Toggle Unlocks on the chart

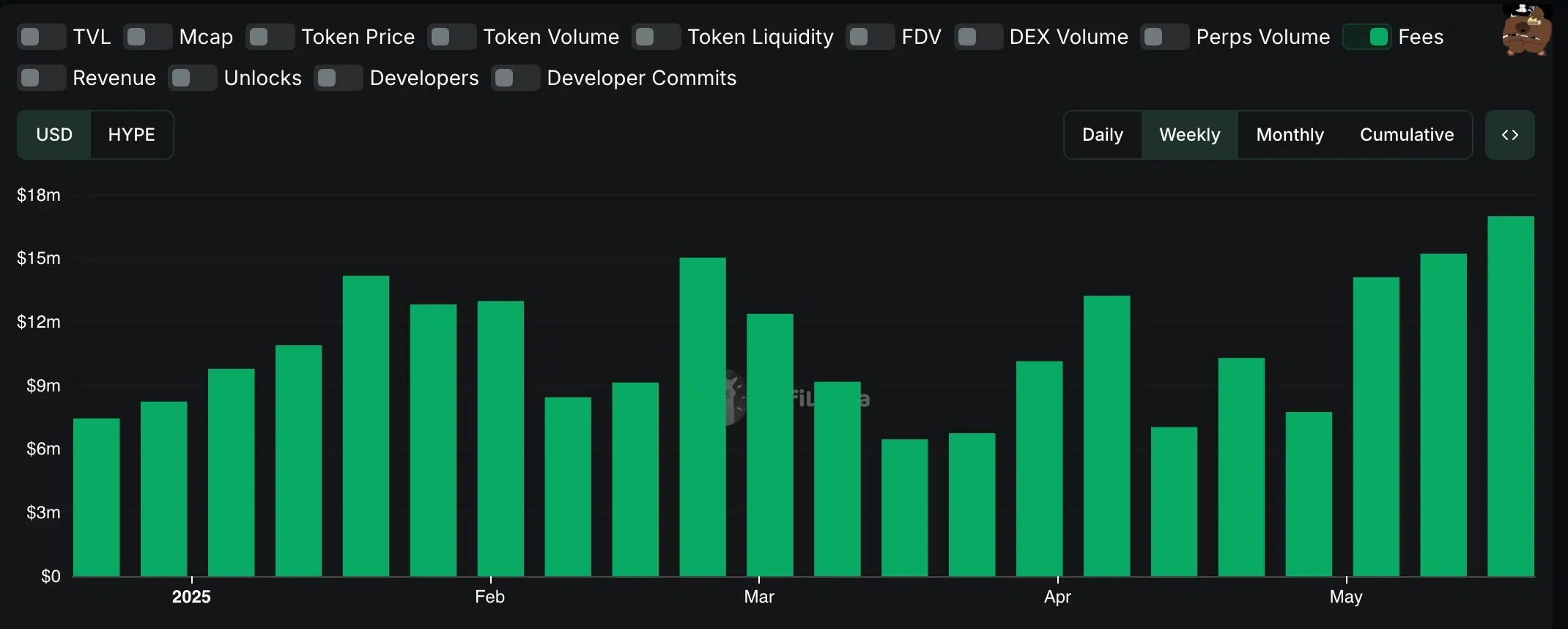(x=193, y=78)
